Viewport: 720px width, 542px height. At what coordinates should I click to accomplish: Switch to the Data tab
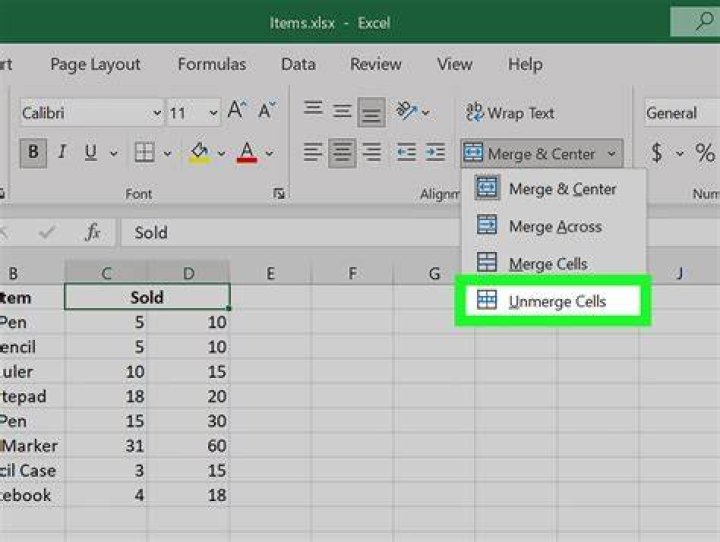[x=298, y=64]
